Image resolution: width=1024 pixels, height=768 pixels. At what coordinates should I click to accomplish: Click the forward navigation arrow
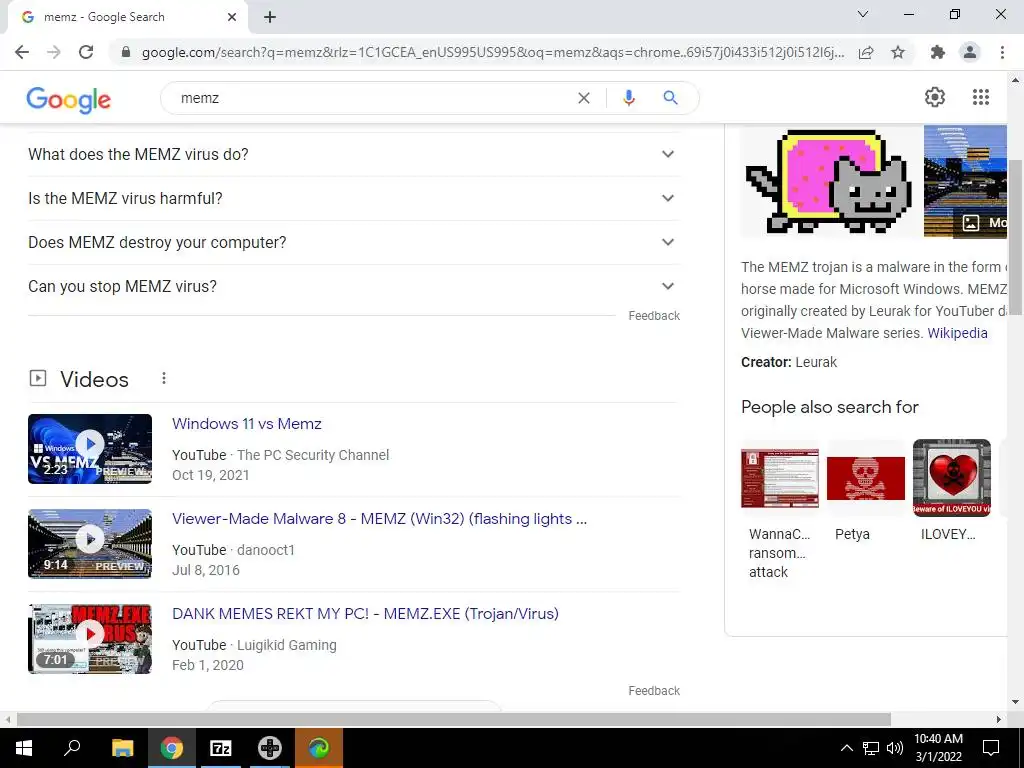54,52
